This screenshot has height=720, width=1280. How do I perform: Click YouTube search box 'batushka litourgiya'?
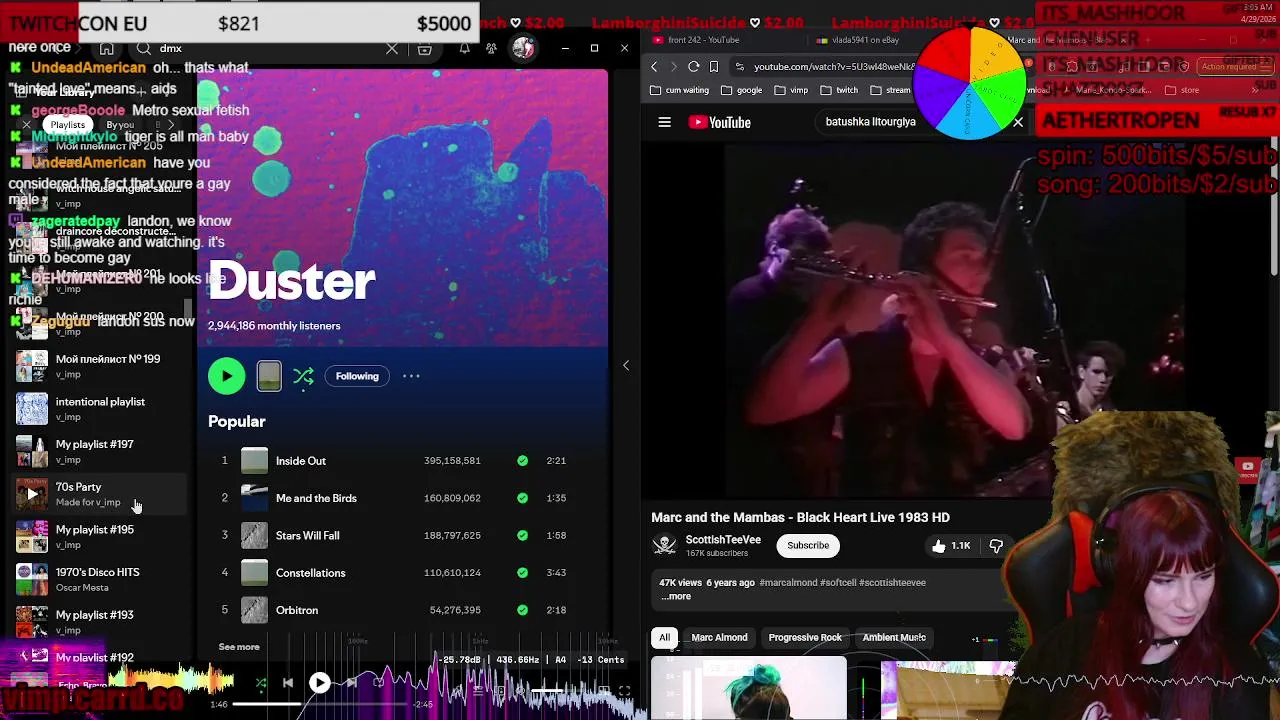[x=870, y=122]
